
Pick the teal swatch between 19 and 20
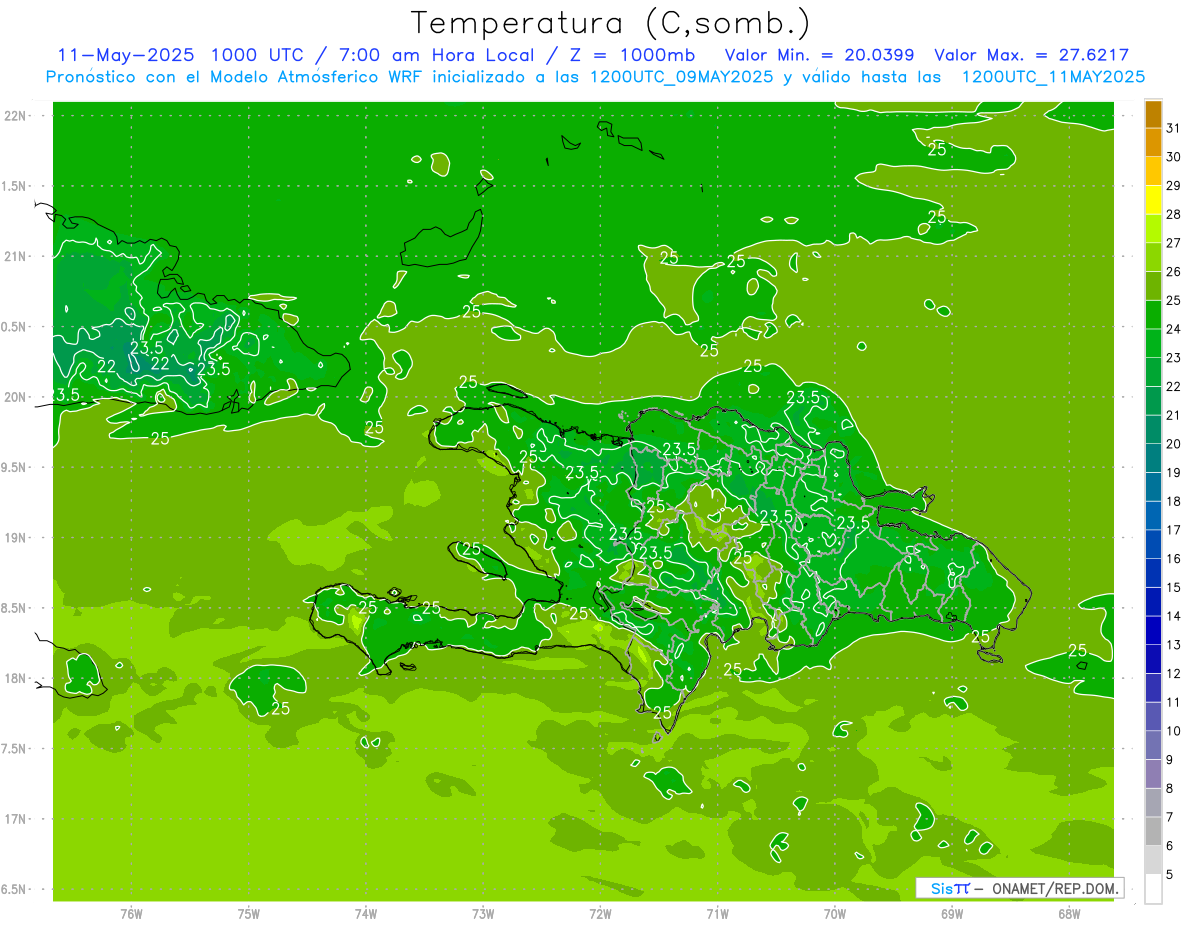click(1153, 458)
